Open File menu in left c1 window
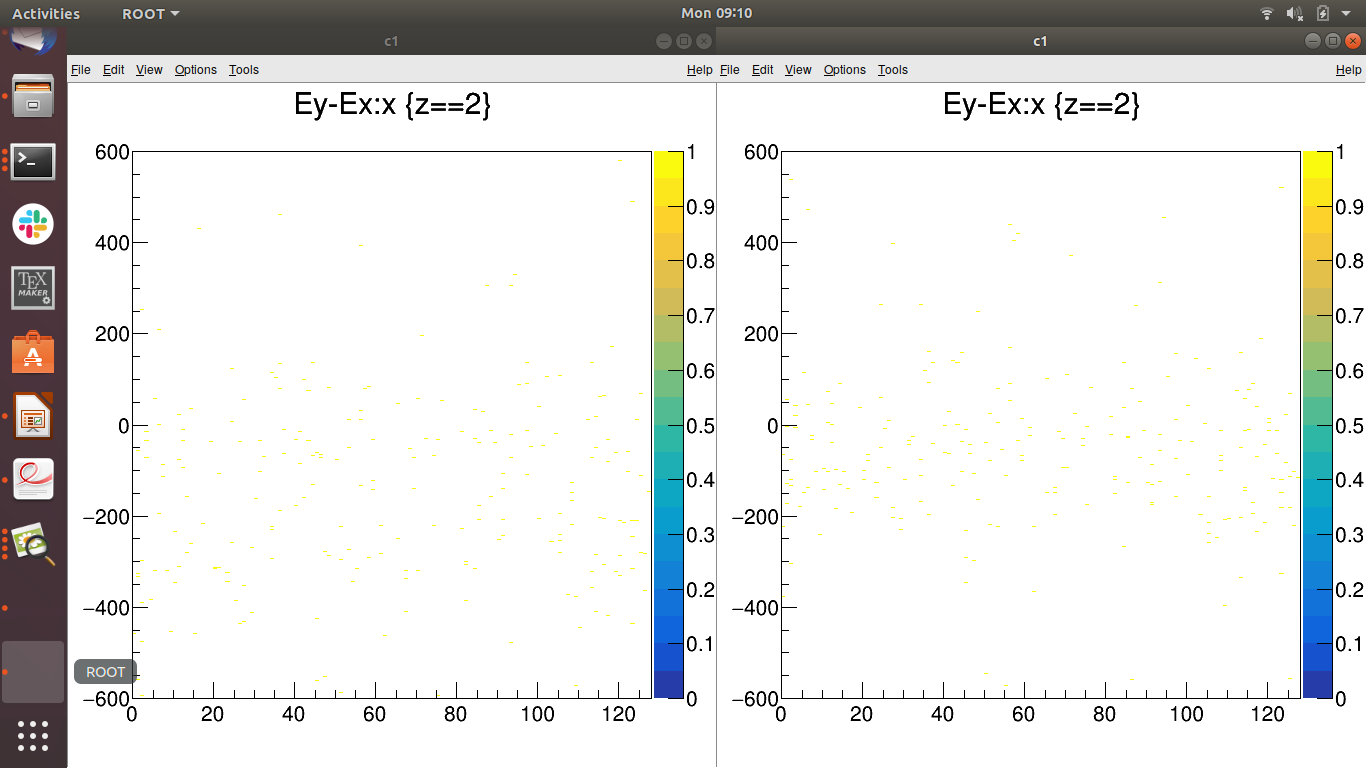Screen dimensions: 1366x768 (x=81, y=69)
